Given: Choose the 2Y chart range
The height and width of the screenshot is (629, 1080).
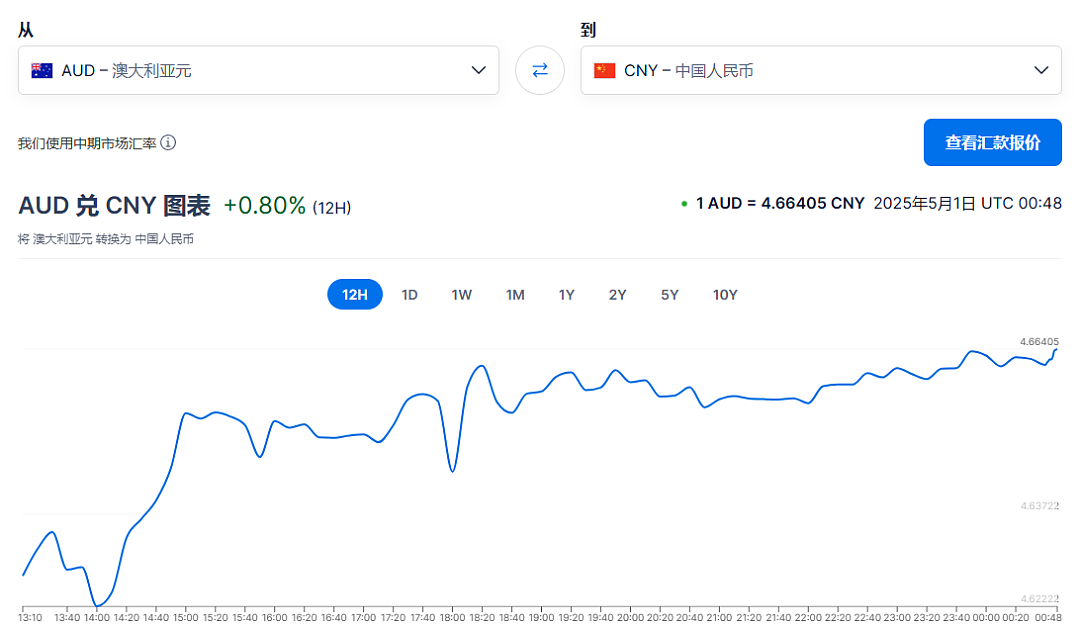Looking at the screenshot, I should point(618,295).
